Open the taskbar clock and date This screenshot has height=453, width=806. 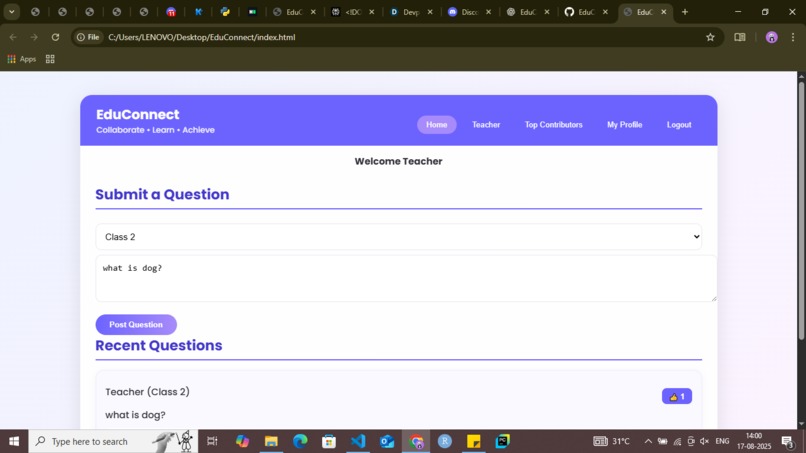tap(754, 441)
